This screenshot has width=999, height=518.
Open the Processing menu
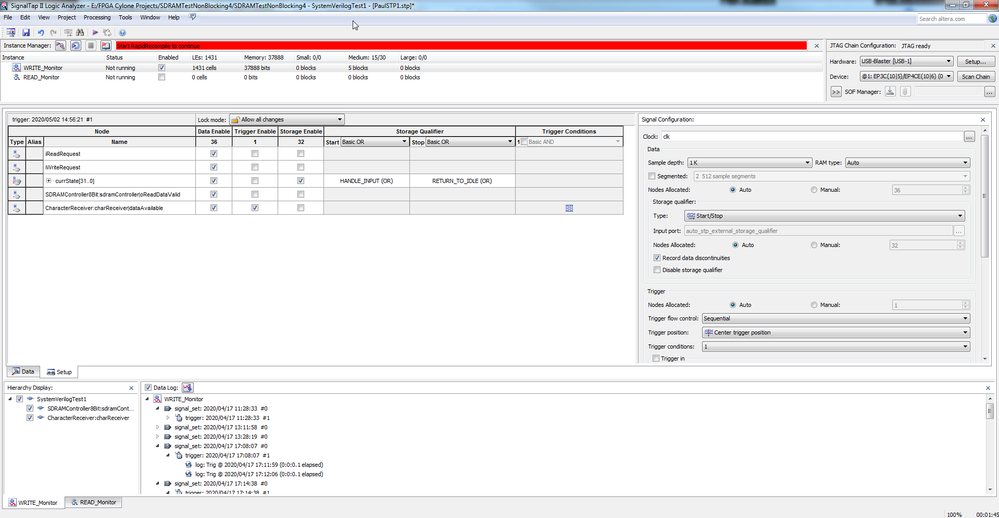[x=97, y=17]
